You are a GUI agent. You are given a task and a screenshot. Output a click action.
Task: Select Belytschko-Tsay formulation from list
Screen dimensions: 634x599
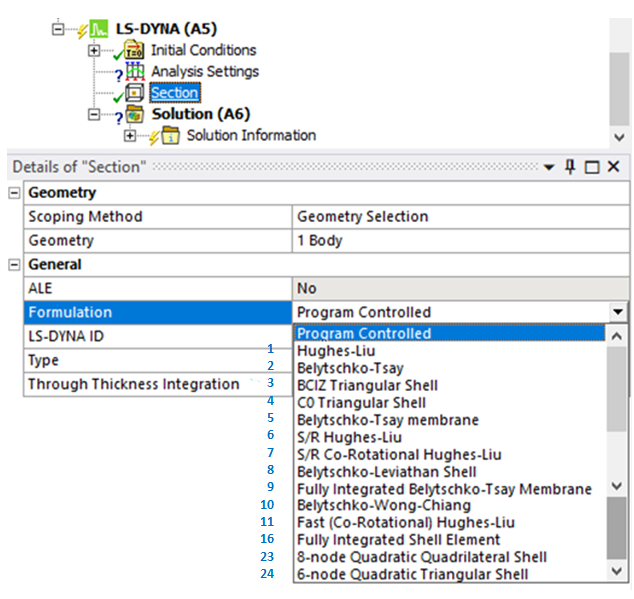350,368
